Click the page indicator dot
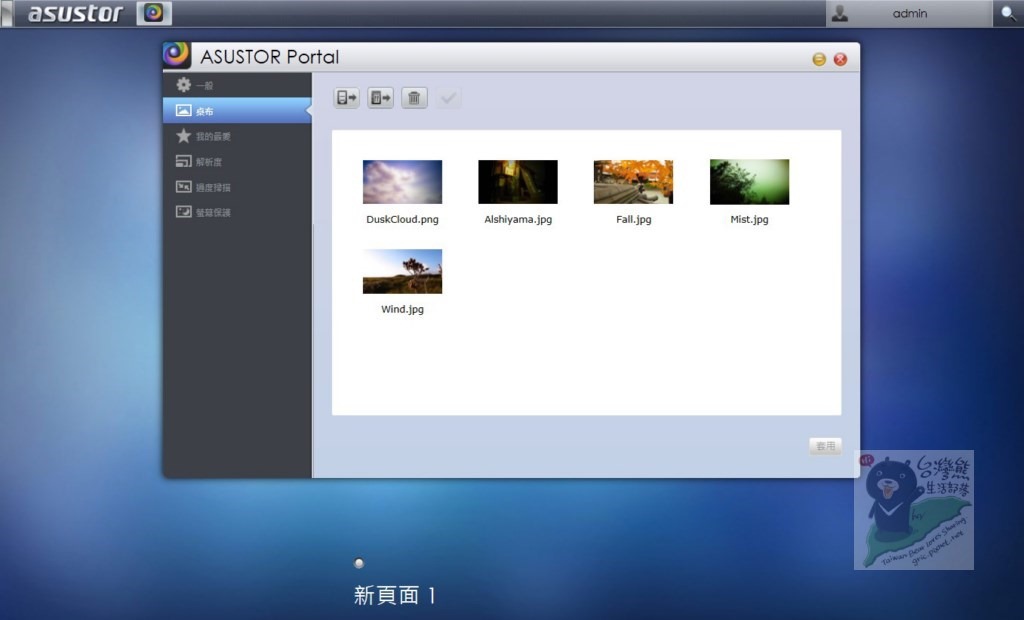 (x=359, y=563)
